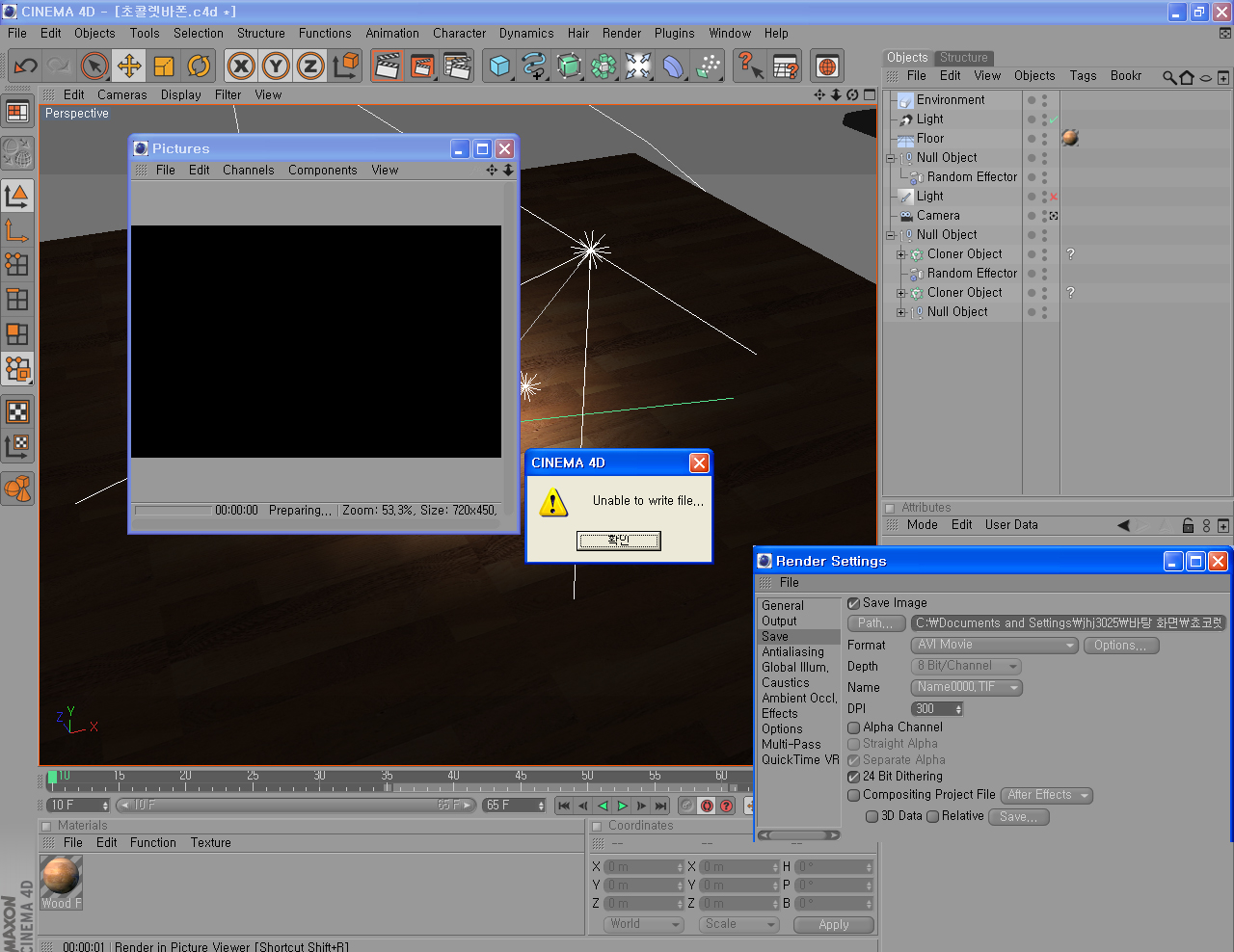Click the DPI 300 input field
Screen dimensions: 1234x952
(x=937, y=709)
